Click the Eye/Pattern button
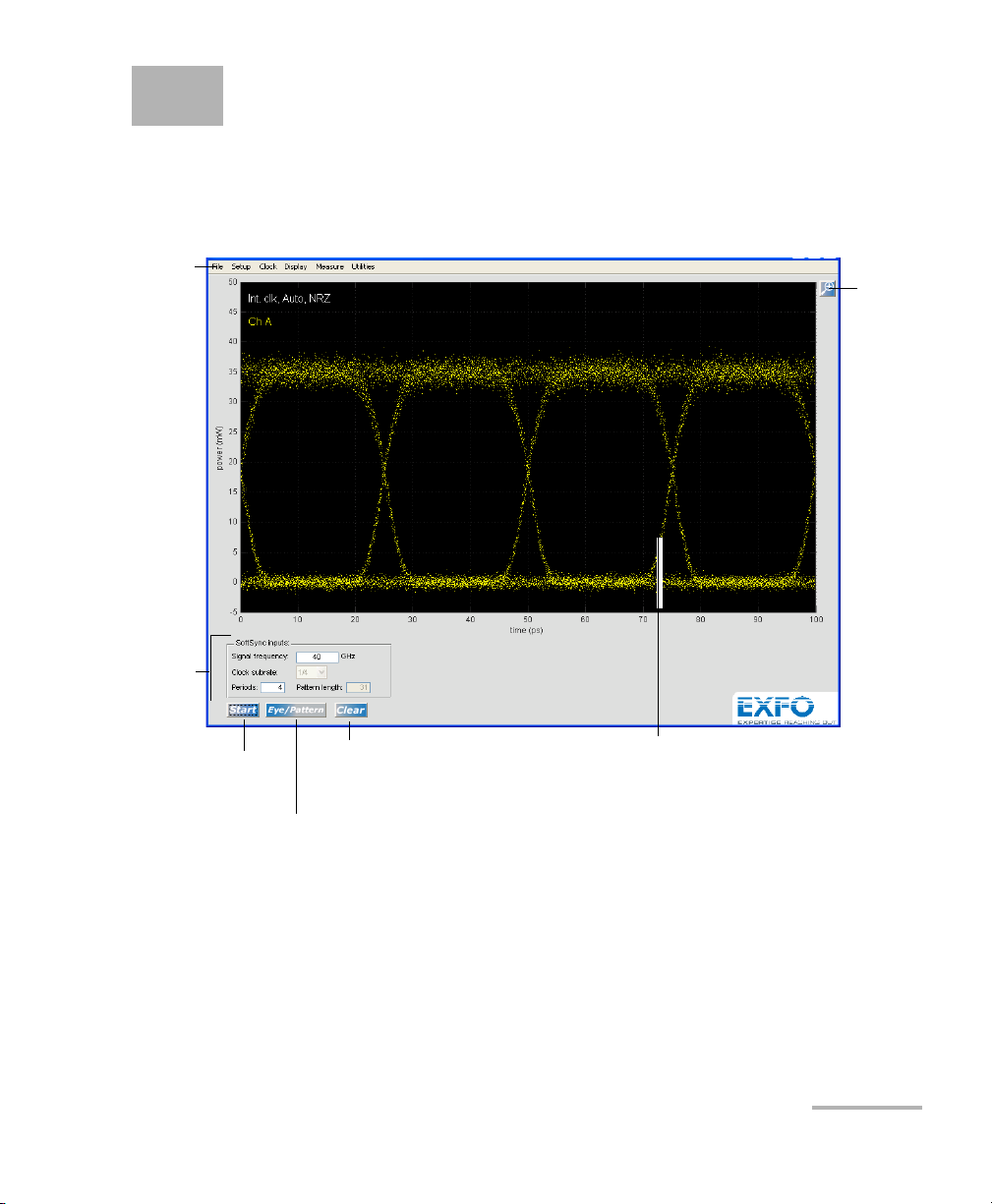The height and width of the screenshot is (1204, 992). click(295, 710)
